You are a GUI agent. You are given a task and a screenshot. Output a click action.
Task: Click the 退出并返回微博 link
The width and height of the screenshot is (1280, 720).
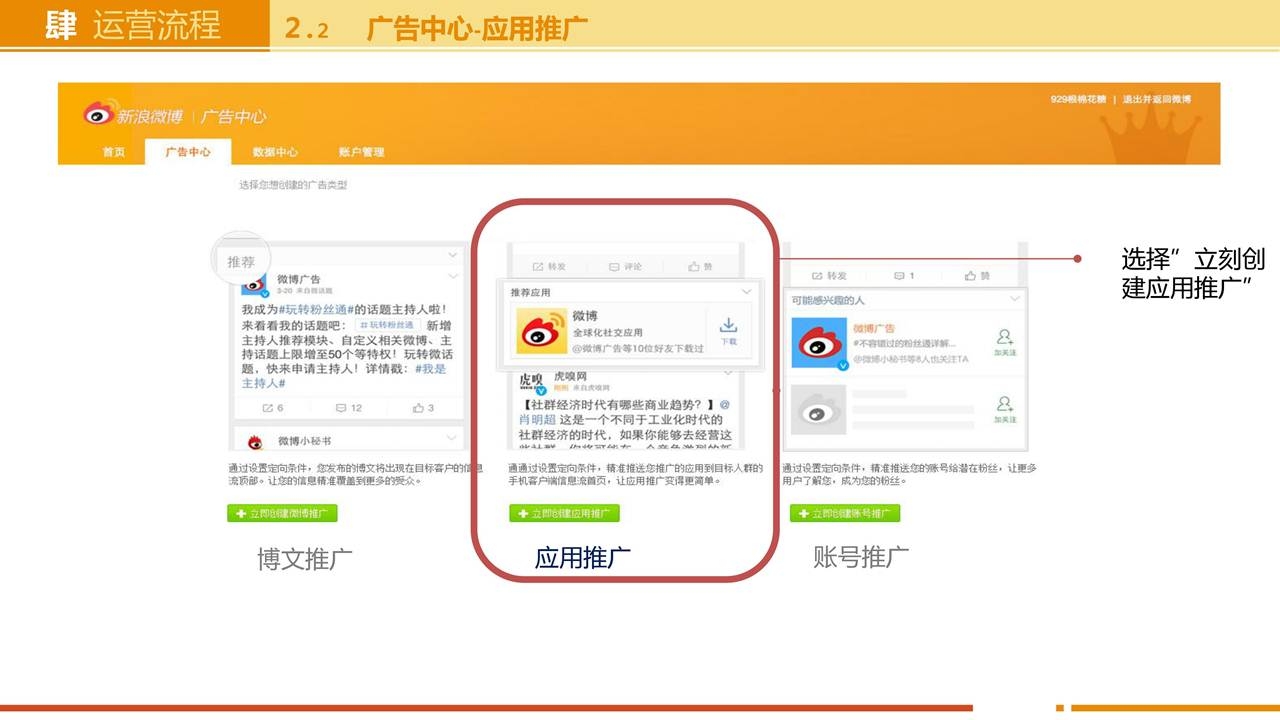click(x=1157, y=99)
